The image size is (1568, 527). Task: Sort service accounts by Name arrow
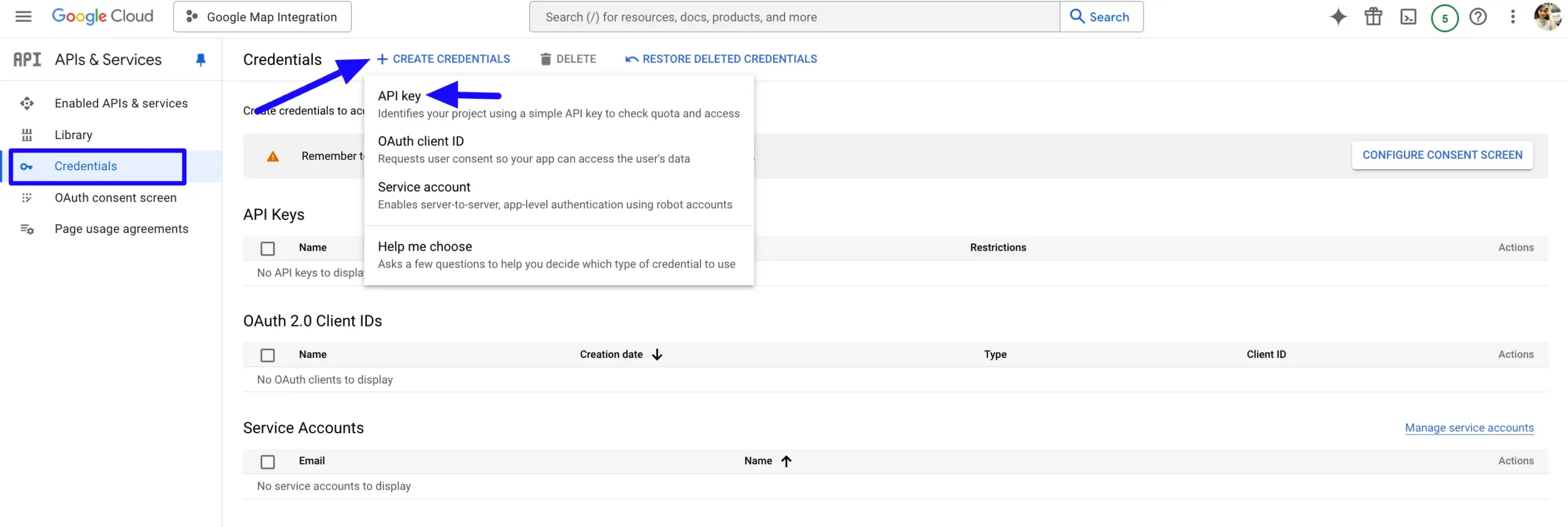point(786,461)
